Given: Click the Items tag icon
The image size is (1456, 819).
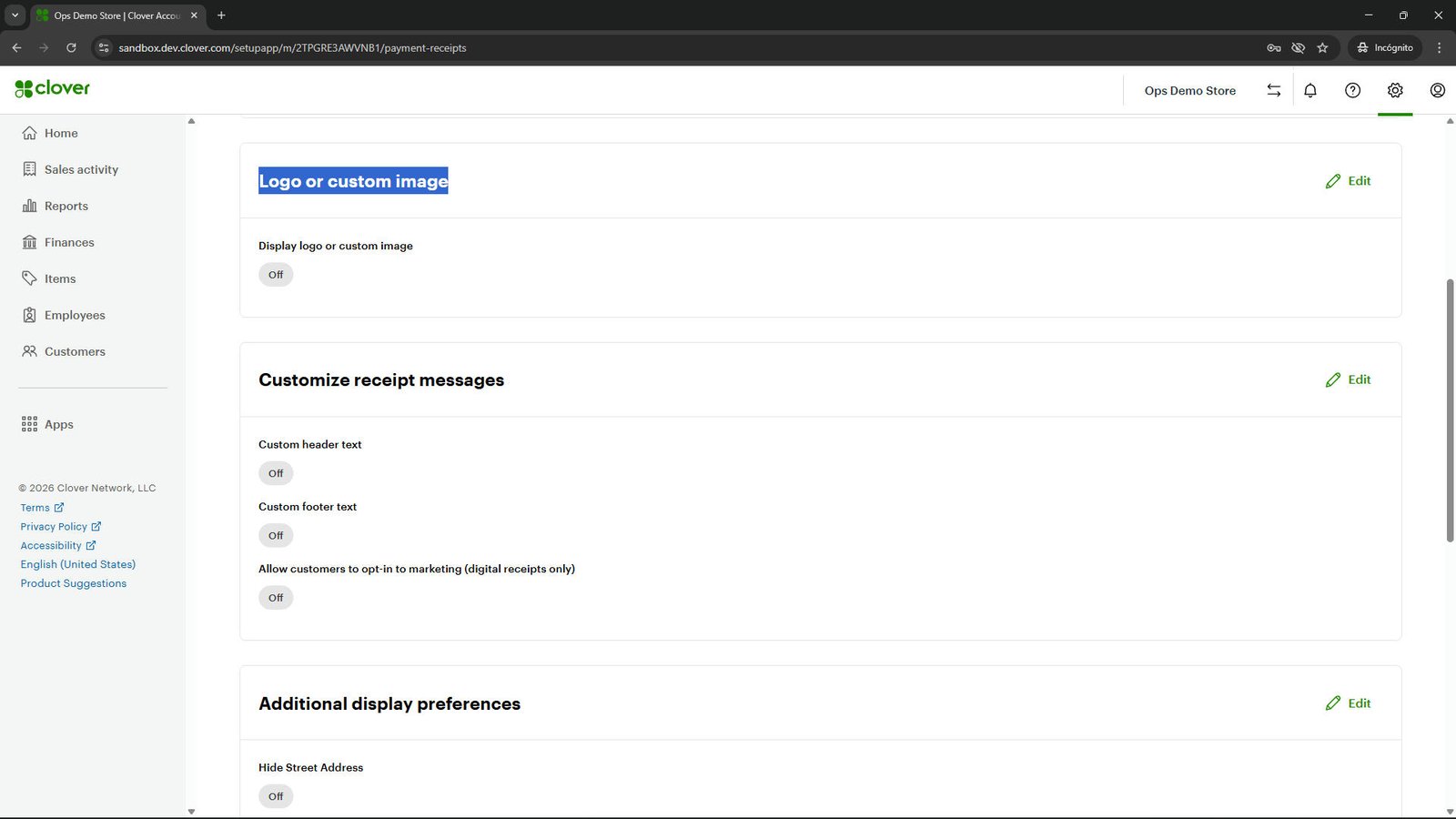Looking at the screenshot, I should [29, 278].
